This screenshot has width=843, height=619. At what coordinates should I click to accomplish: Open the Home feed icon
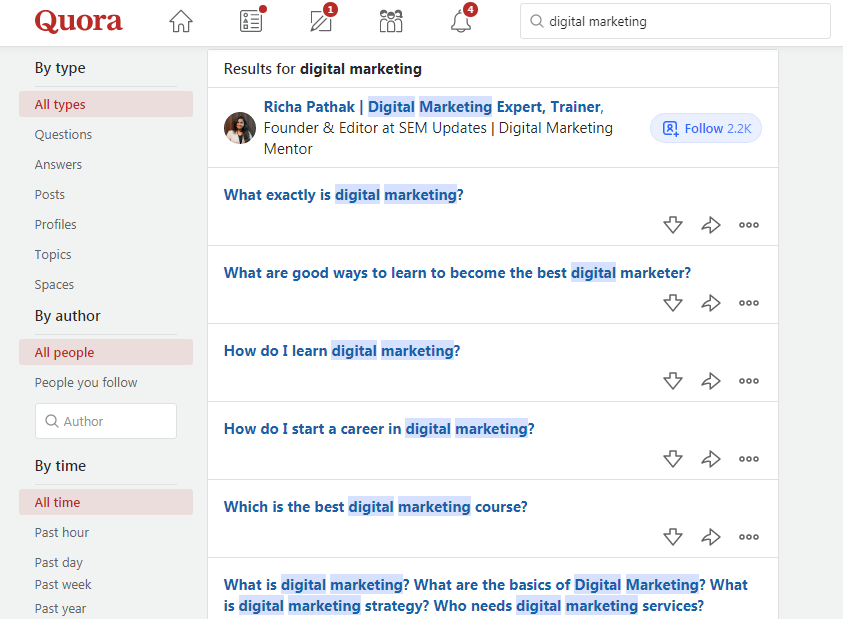pyautogui.click(x=181, y=22)
